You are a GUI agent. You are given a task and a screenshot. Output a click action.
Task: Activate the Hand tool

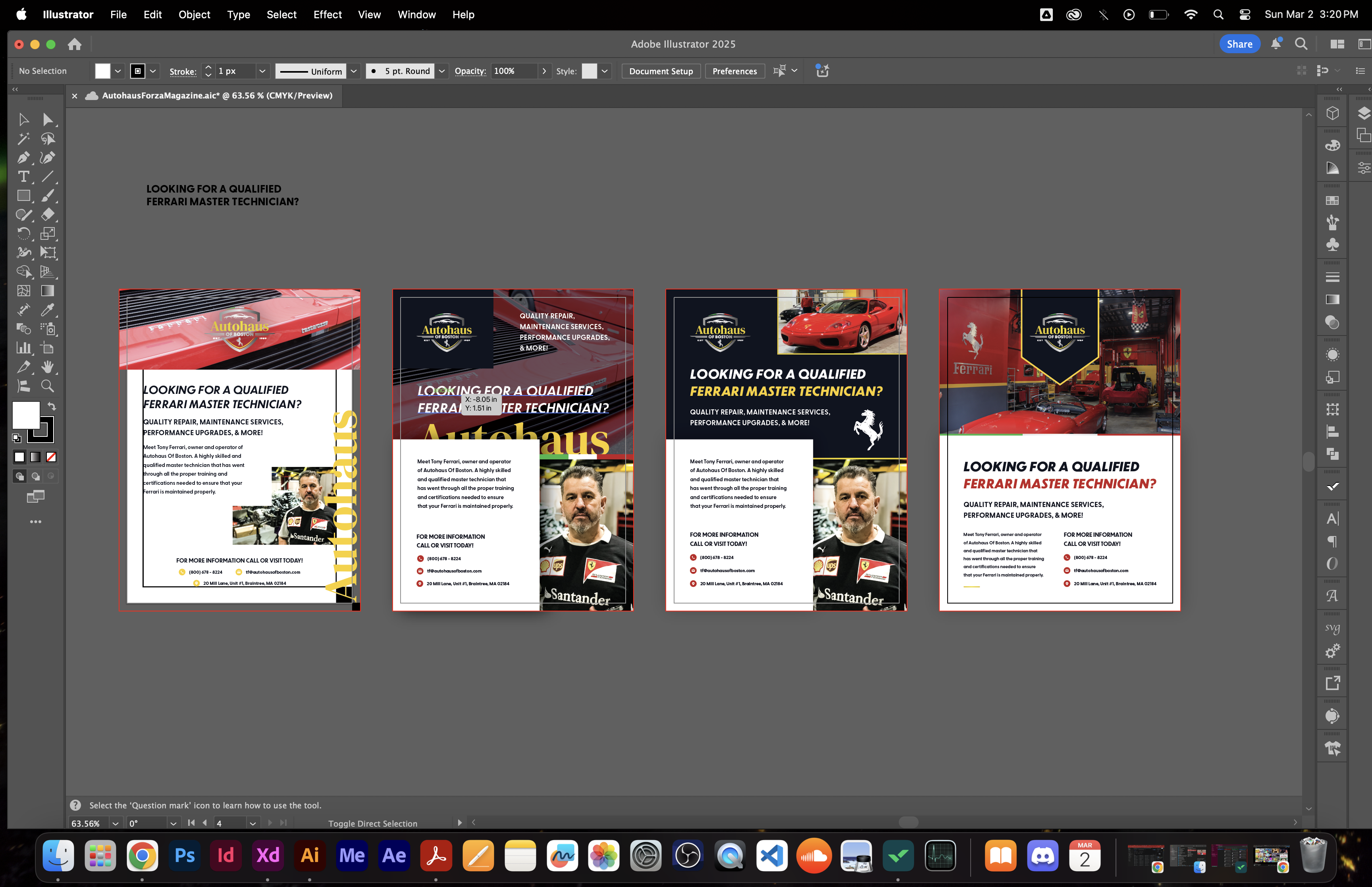coord(48,367)
